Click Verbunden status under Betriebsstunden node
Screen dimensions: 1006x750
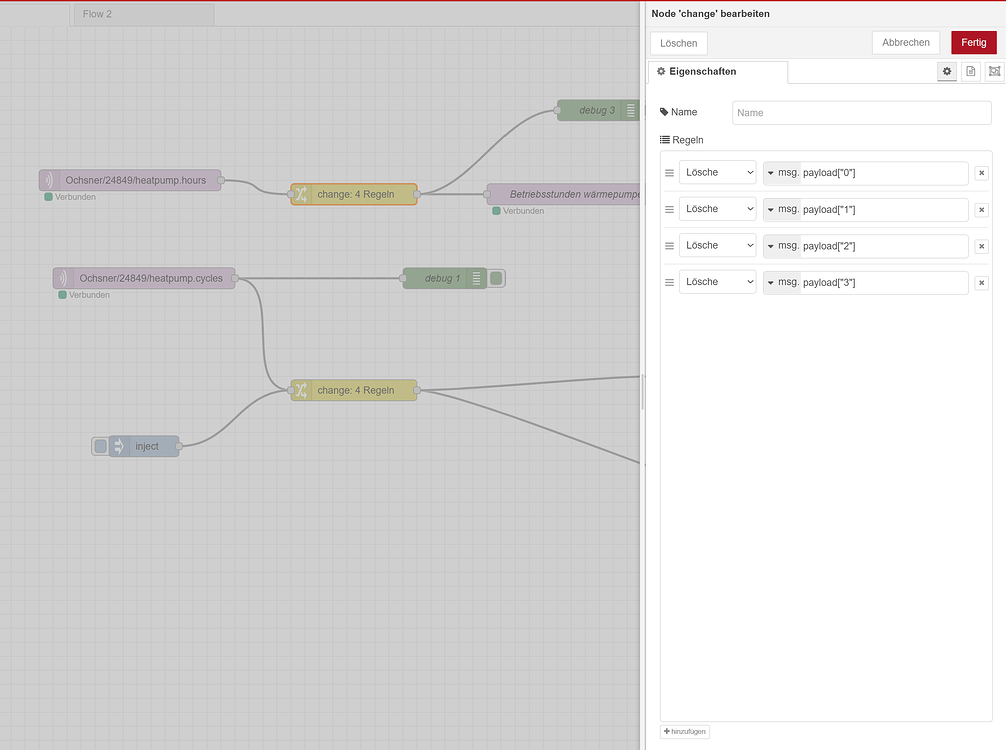[x=518, y=211]
